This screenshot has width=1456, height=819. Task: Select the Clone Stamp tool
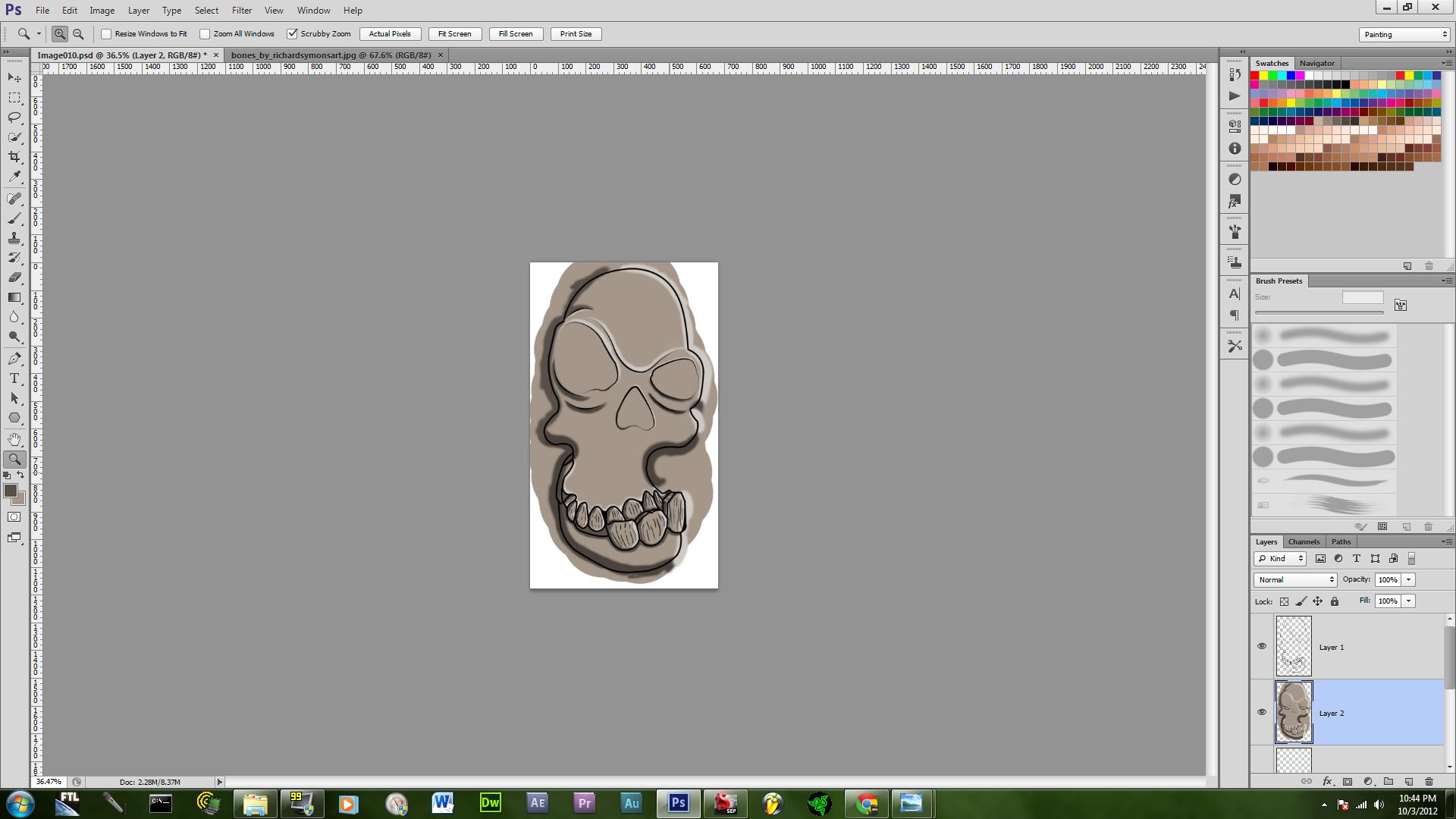(x=14, y=238)
